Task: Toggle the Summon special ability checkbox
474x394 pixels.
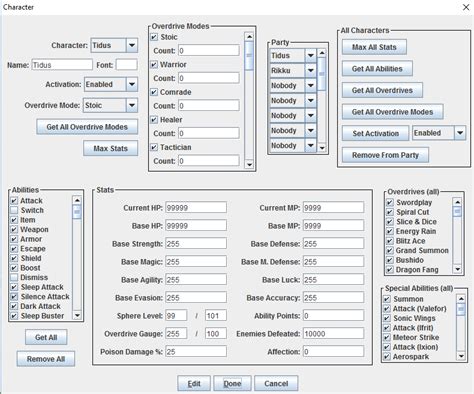Action: tap(387, 299)
